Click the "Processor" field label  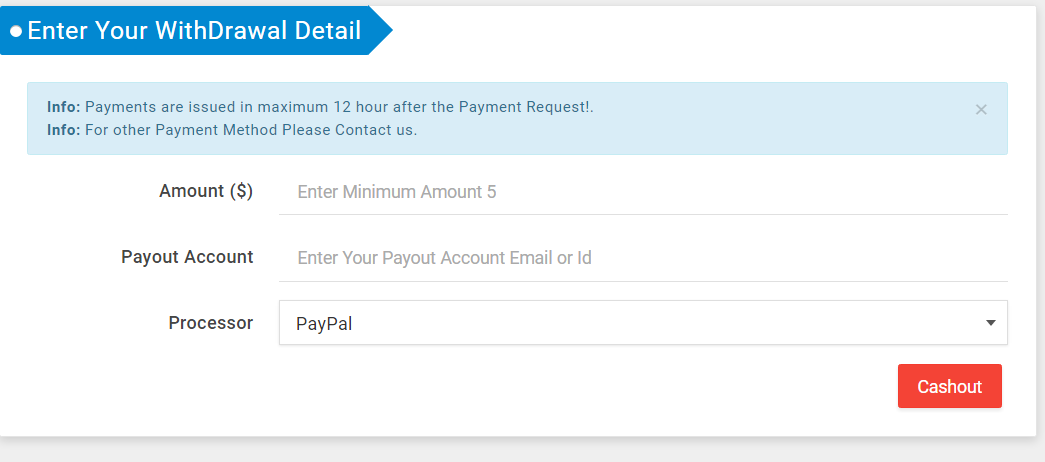click(x=210, y=323)
